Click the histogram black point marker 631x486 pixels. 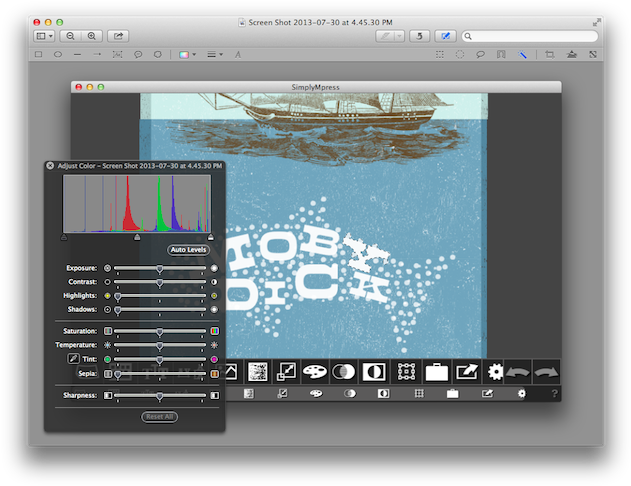tap(64, 237)
